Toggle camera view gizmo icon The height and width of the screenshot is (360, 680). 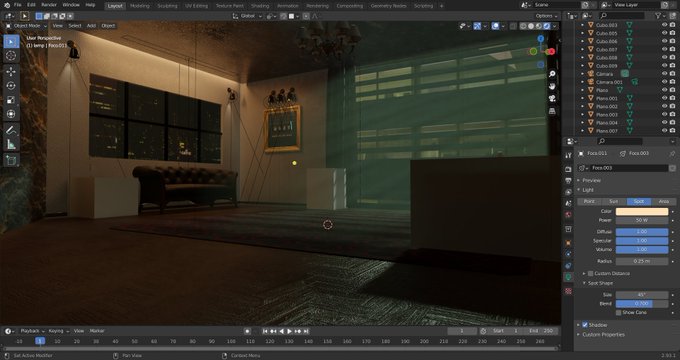click(x=552, y=98)
